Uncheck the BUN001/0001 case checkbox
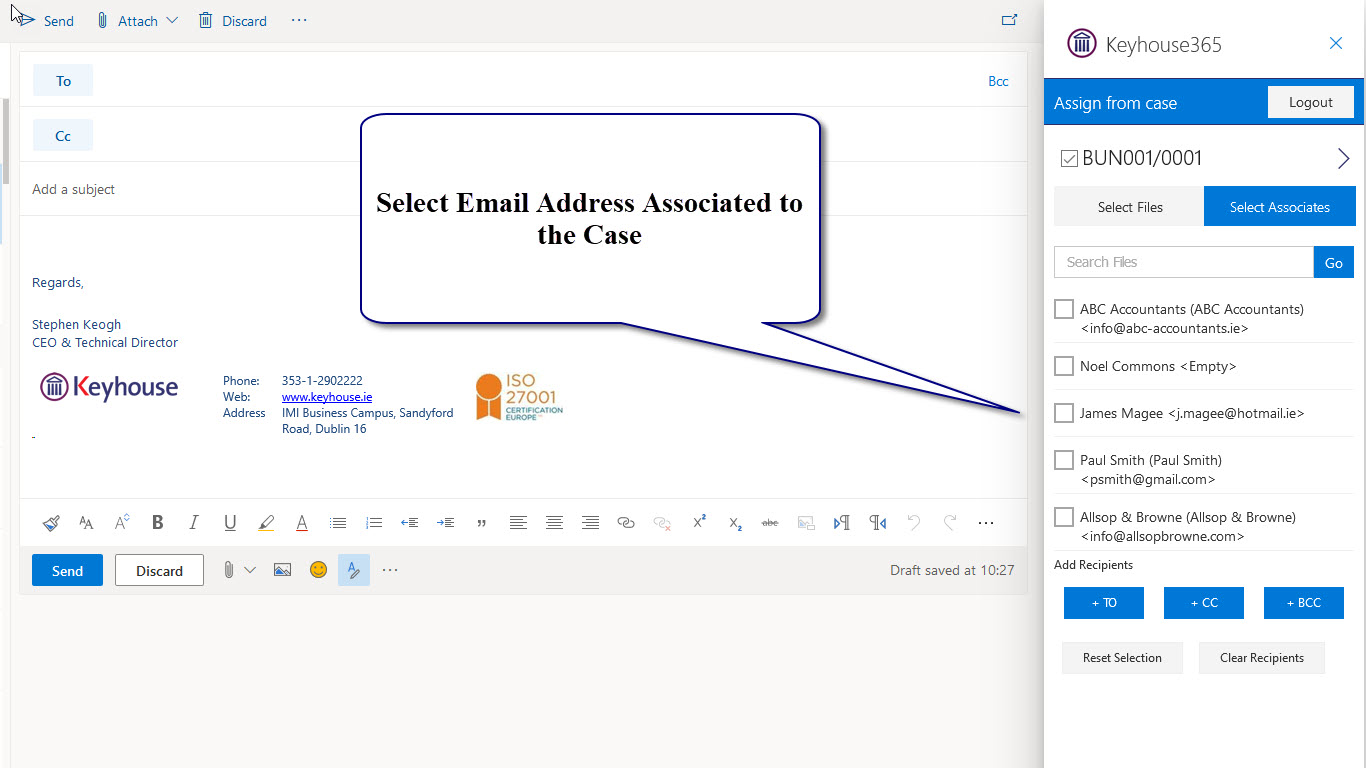 click(1069, 159)
